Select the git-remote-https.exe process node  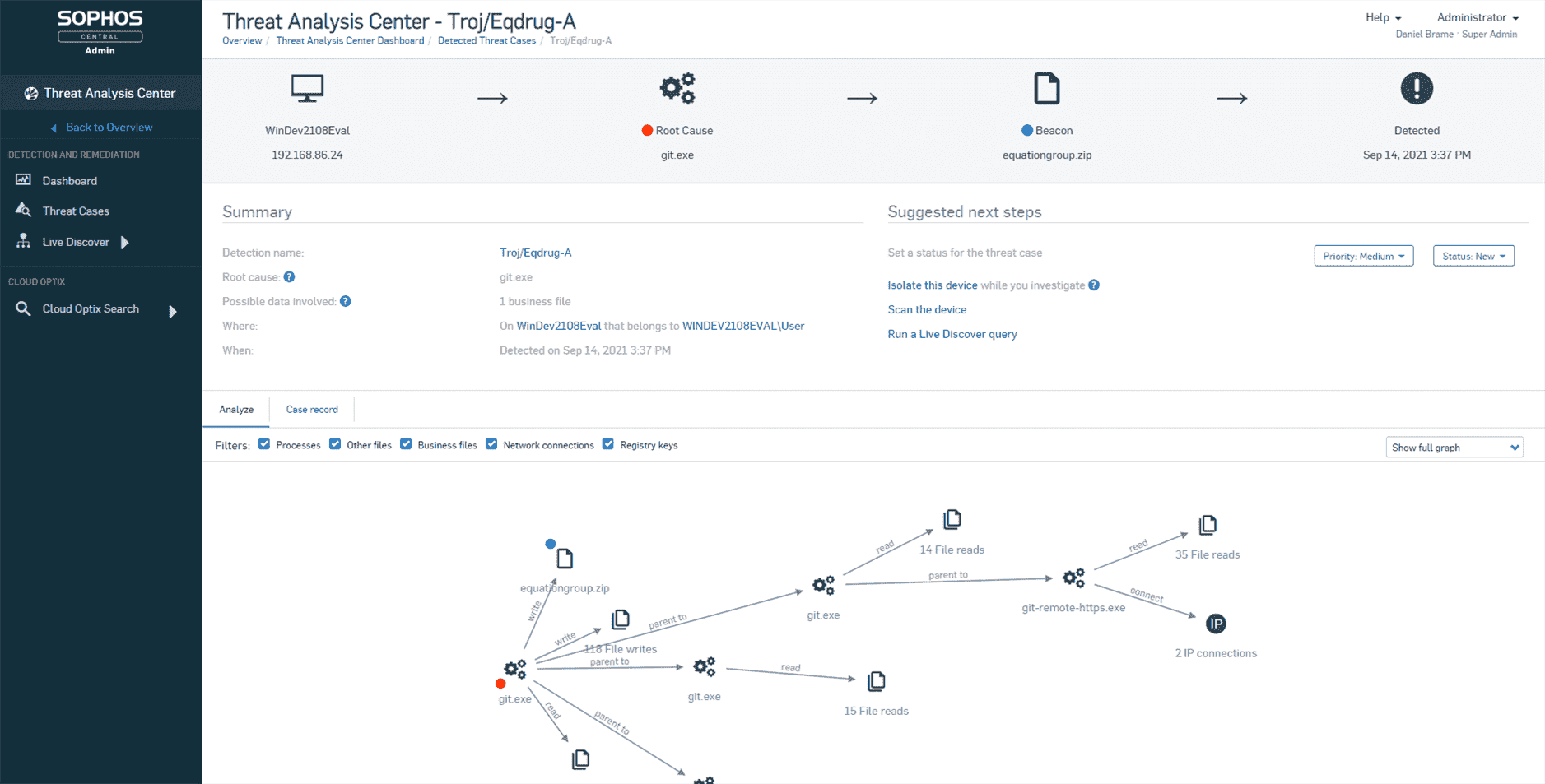(1073, 578)
